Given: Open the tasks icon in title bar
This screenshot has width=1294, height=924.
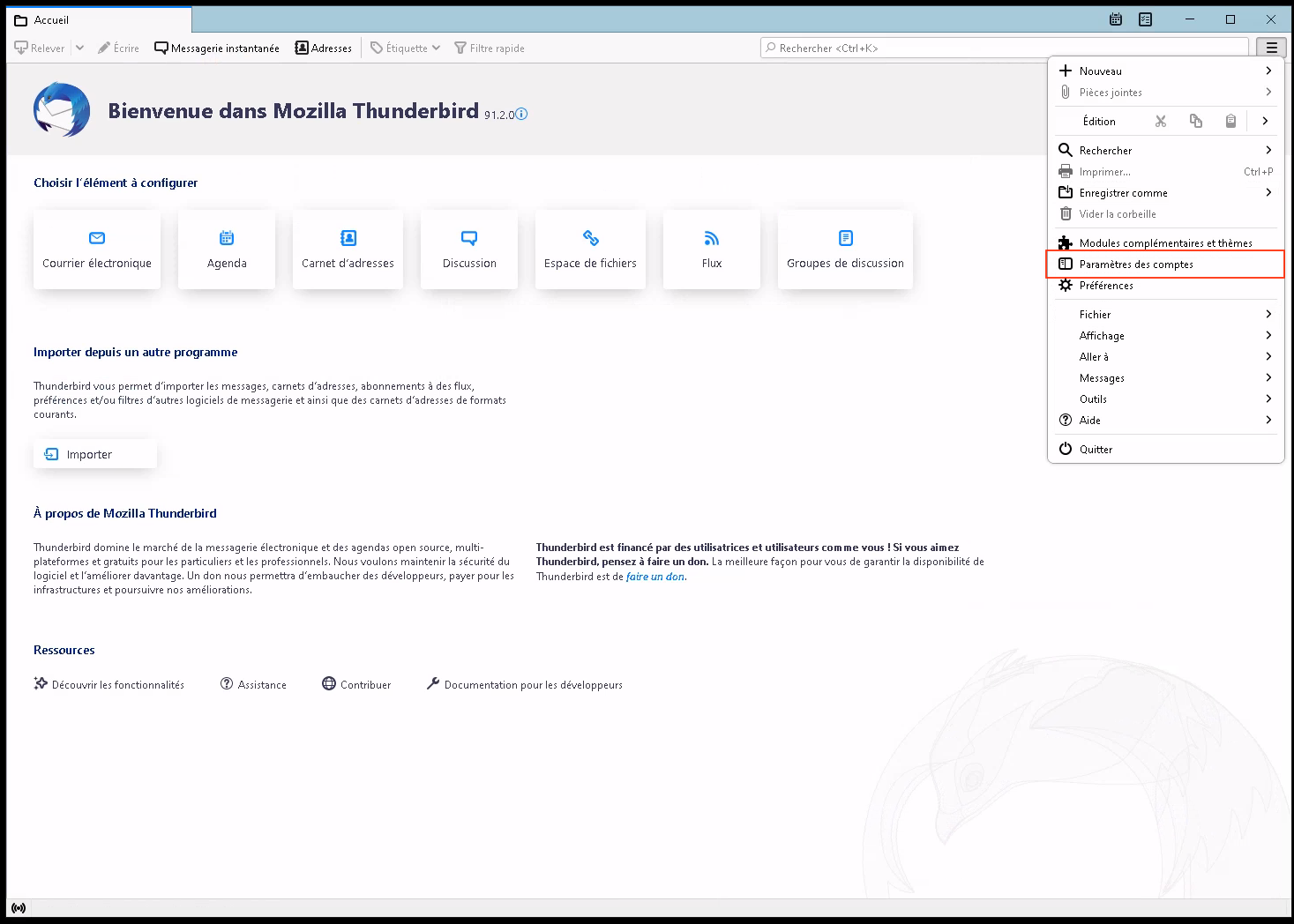Looking at the screenshot, I should pos(1145,19).
